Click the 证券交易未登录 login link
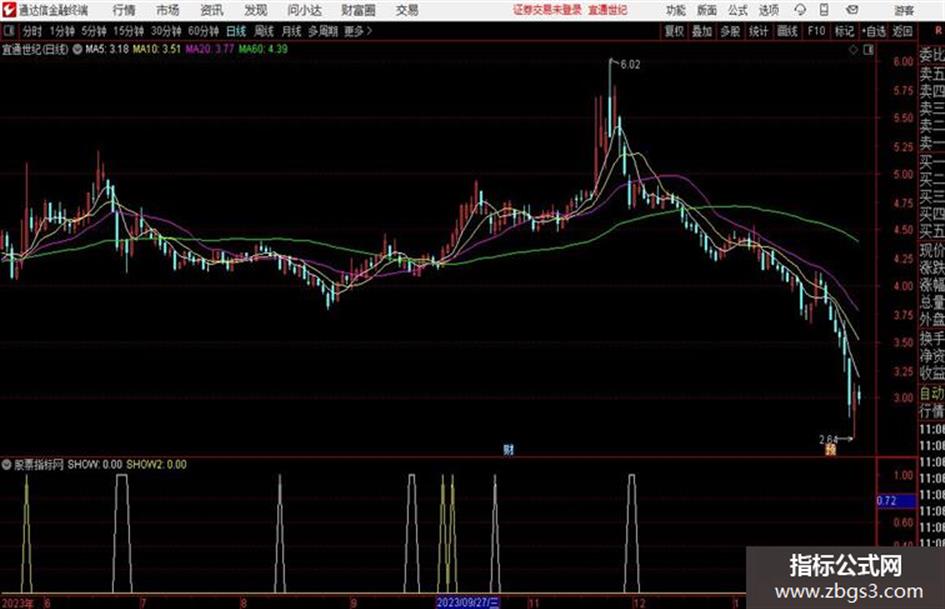Screen dimensions: 945x609 (x=547, y=10)
